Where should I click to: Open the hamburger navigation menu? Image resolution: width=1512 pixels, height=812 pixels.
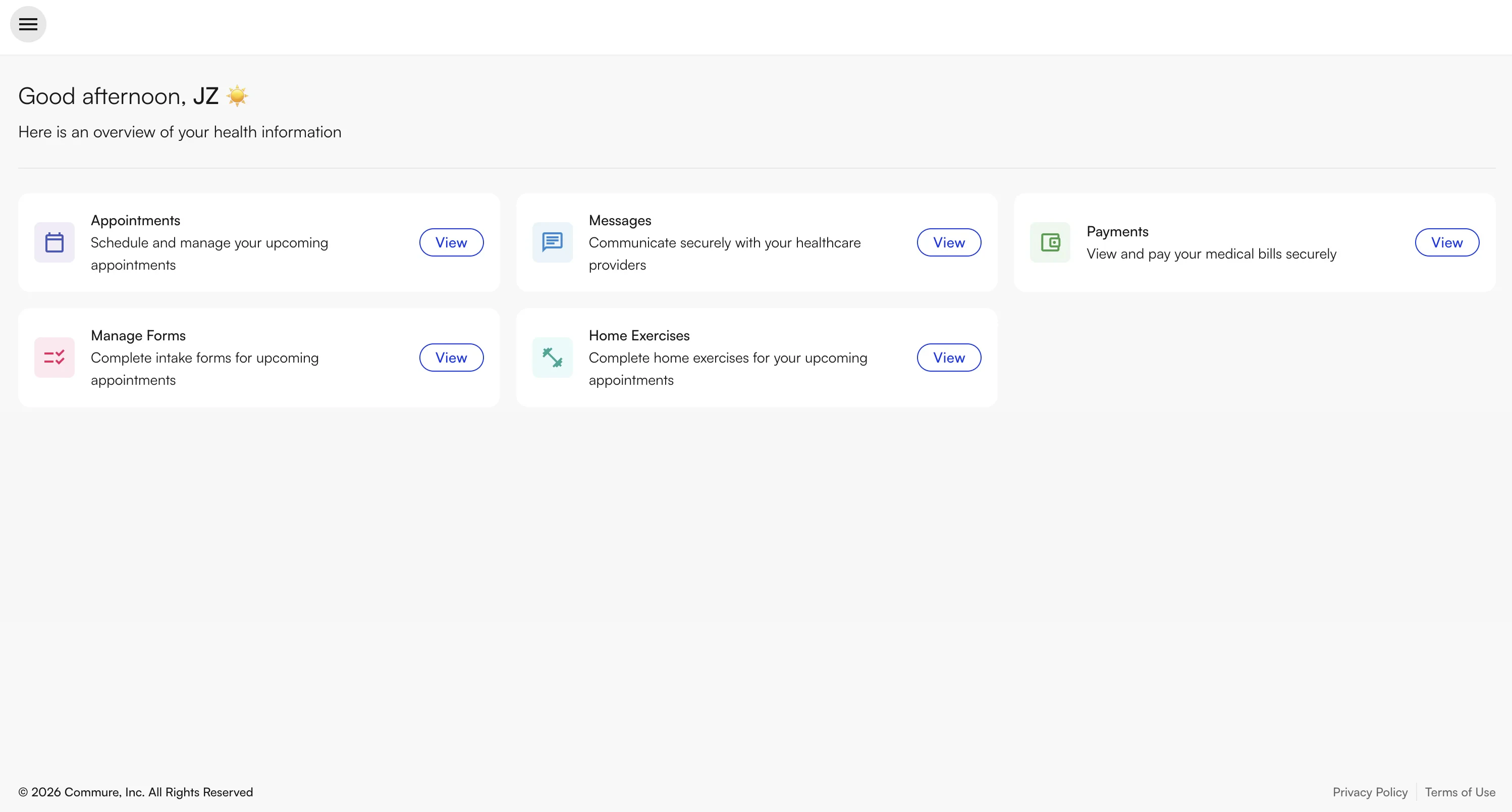point(28,24)
